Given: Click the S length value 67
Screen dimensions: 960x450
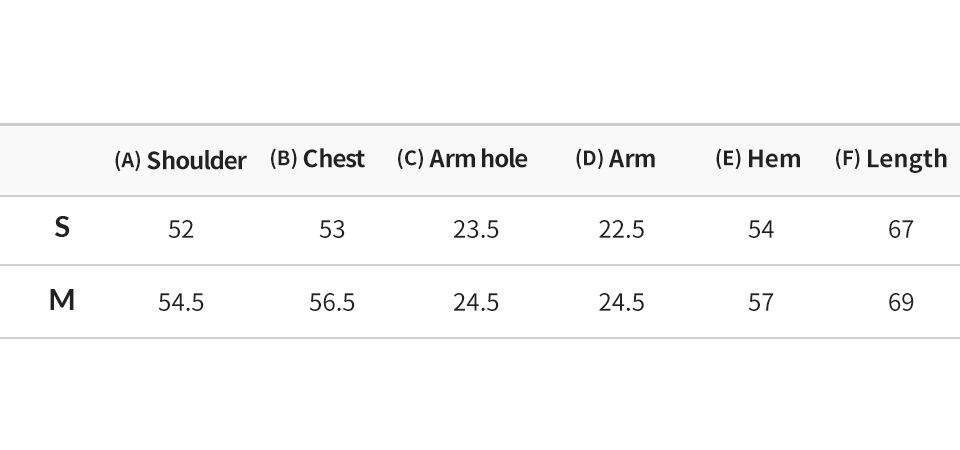Looking at the screenshot, I should 901,230.
